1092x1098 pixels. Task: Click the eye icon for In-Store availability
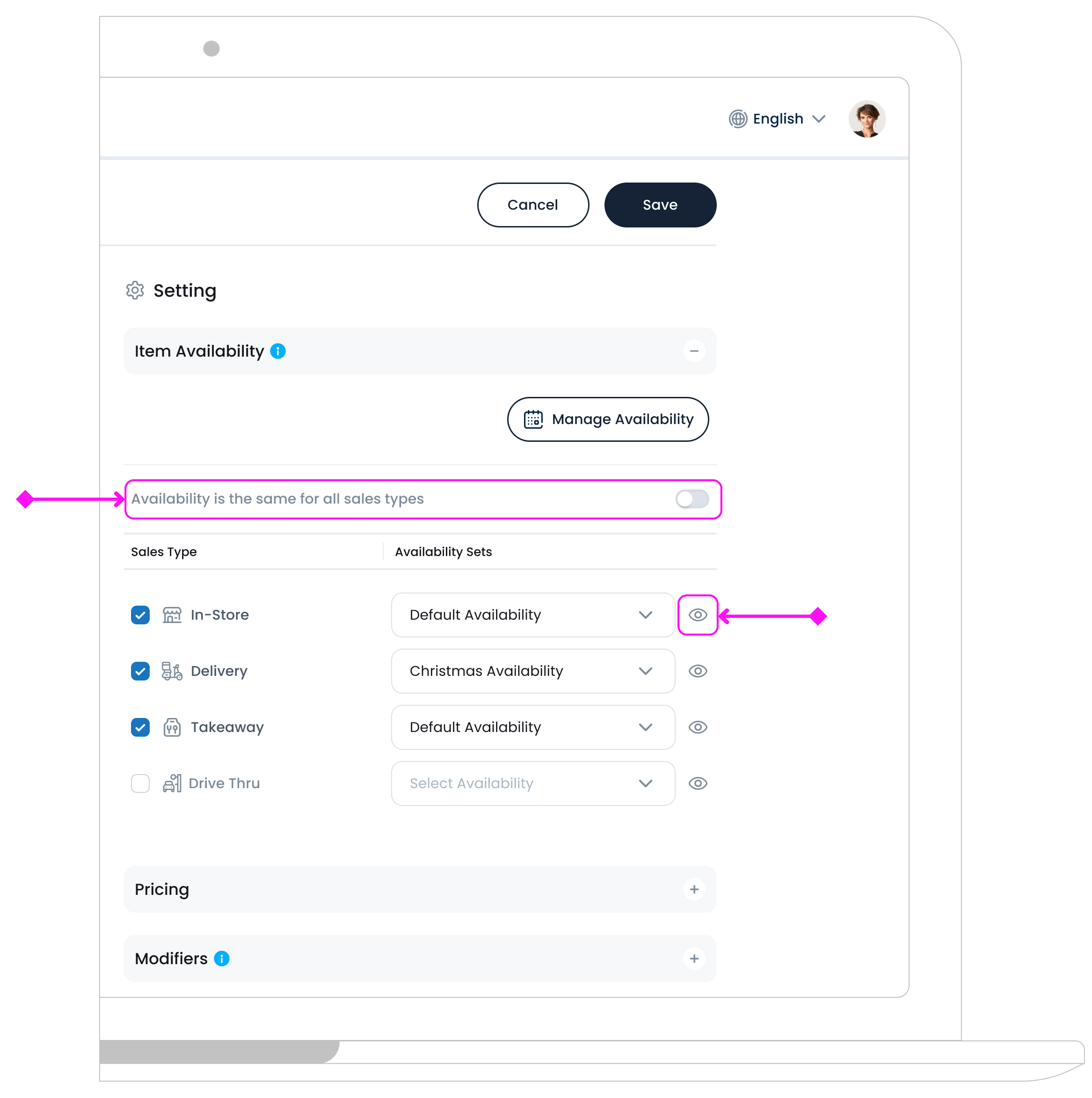coord(698,615)
